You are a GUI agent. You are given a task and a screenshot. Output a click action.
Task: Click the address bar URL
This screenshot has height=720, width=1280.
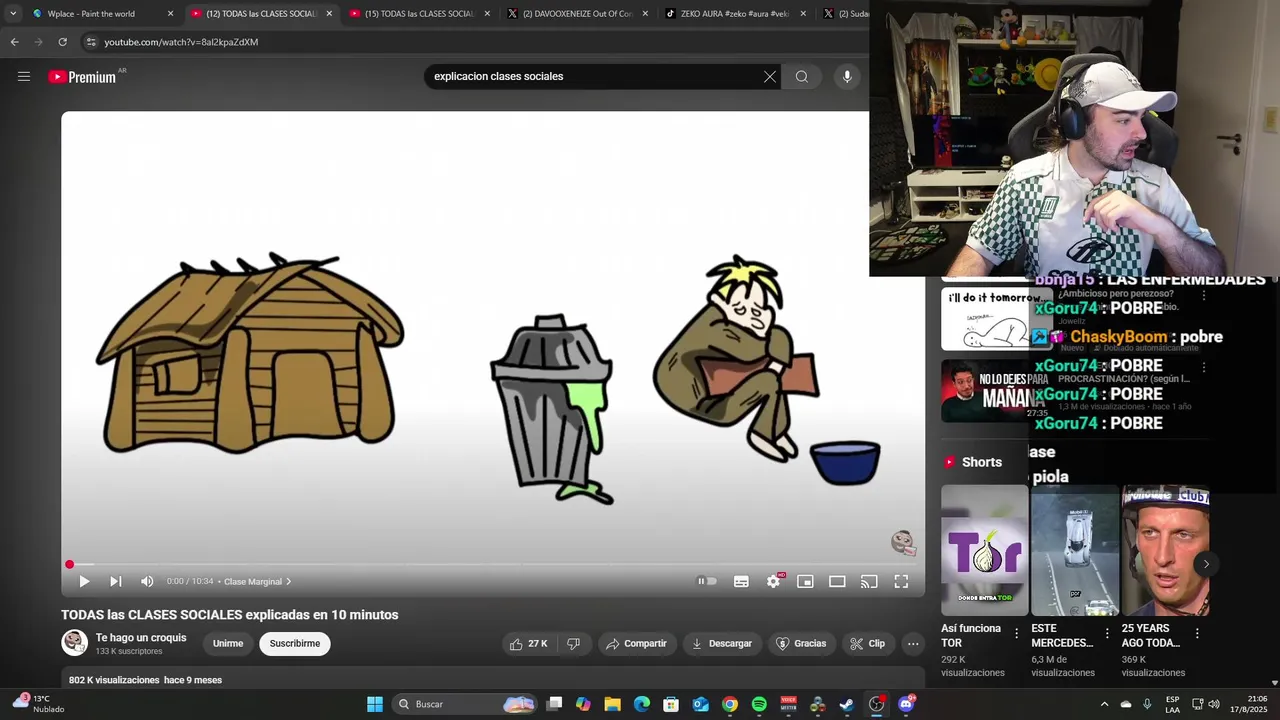click(x=181, y=42)
